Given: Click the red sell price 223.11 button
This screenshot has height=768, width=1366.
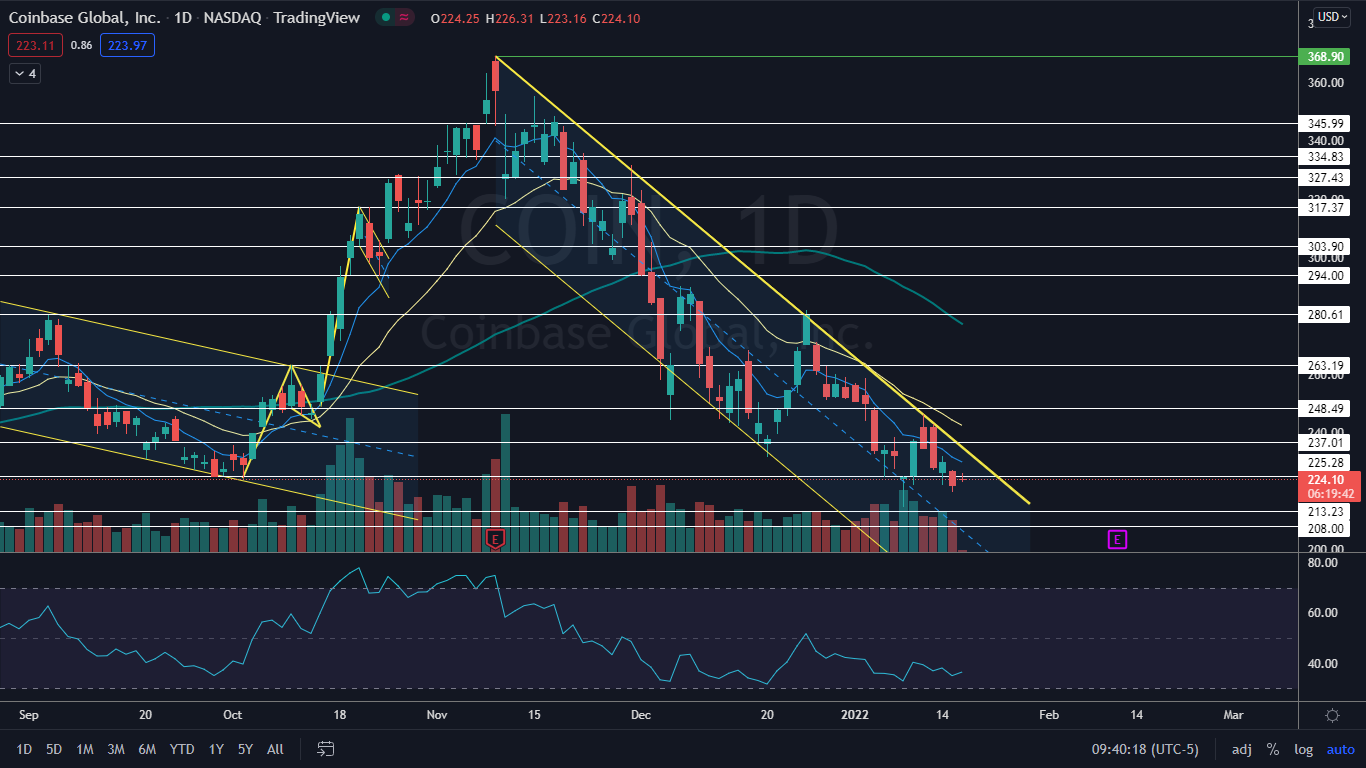Looking at the screenshot, I should pyautogui.click(x=35, y=45).
